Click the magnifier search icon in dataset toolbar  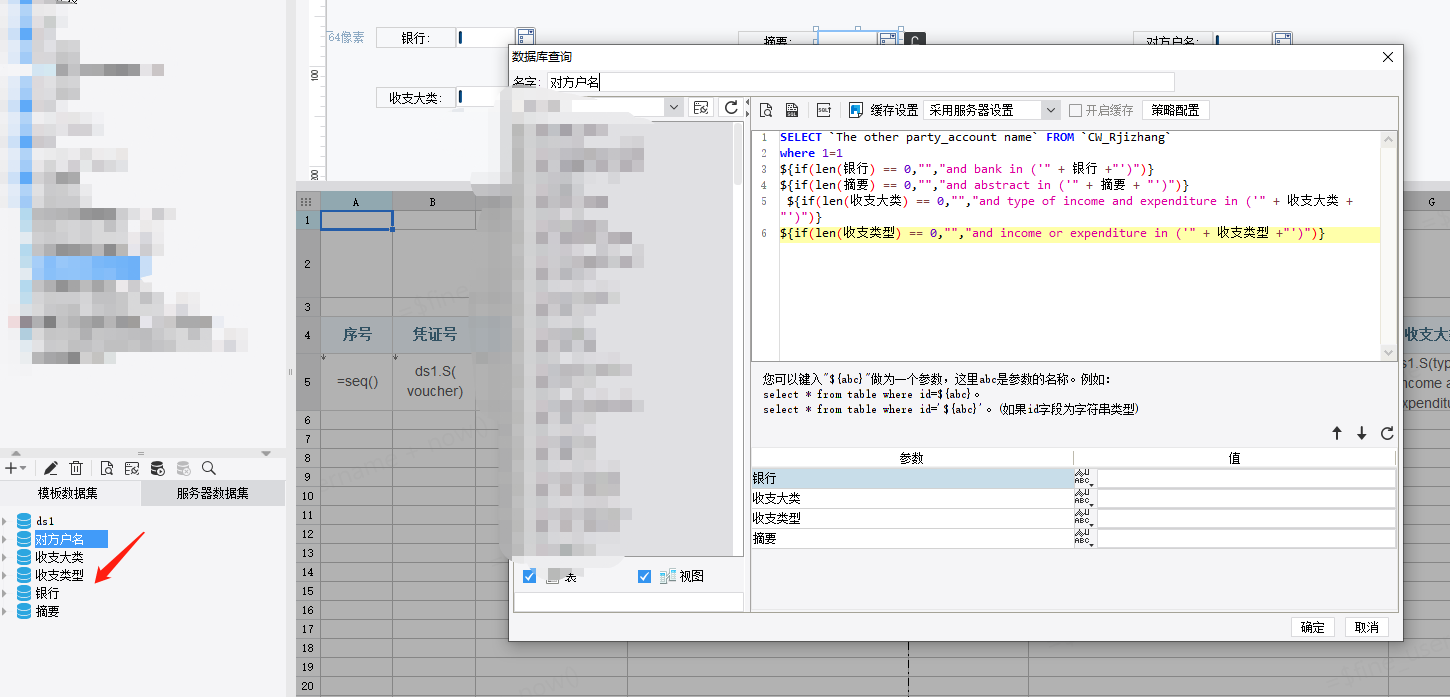click(x=209, y=468)
